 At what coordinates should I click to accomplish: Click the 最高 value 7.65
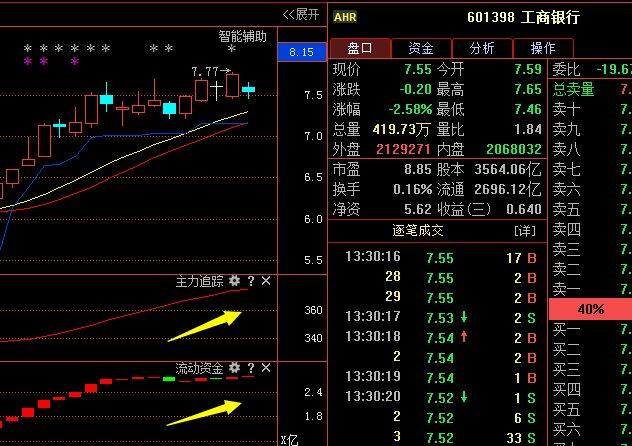coord(528,89)
